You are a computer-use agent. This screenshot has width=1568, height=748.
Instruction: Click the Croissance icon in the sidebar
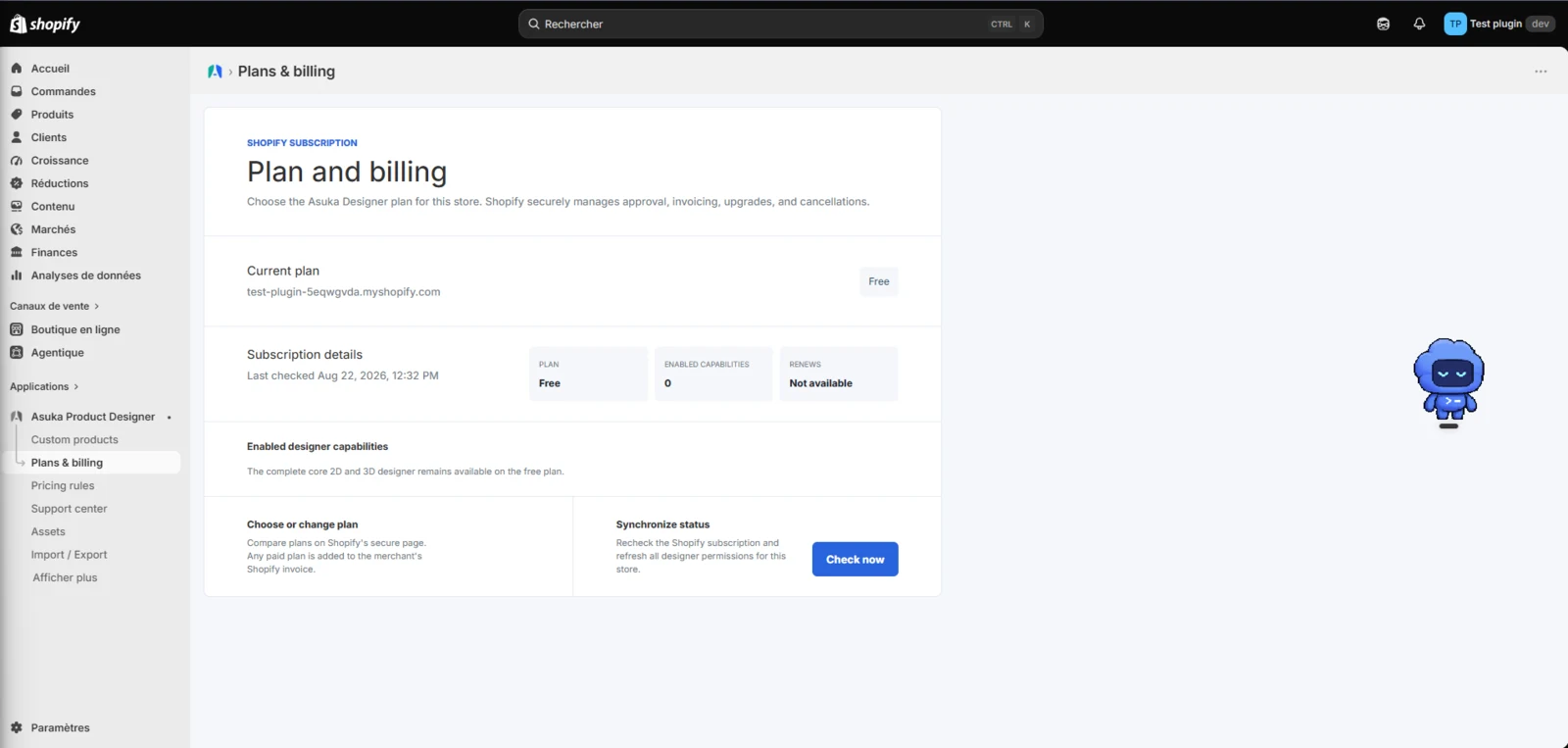[x=17, y=161]
